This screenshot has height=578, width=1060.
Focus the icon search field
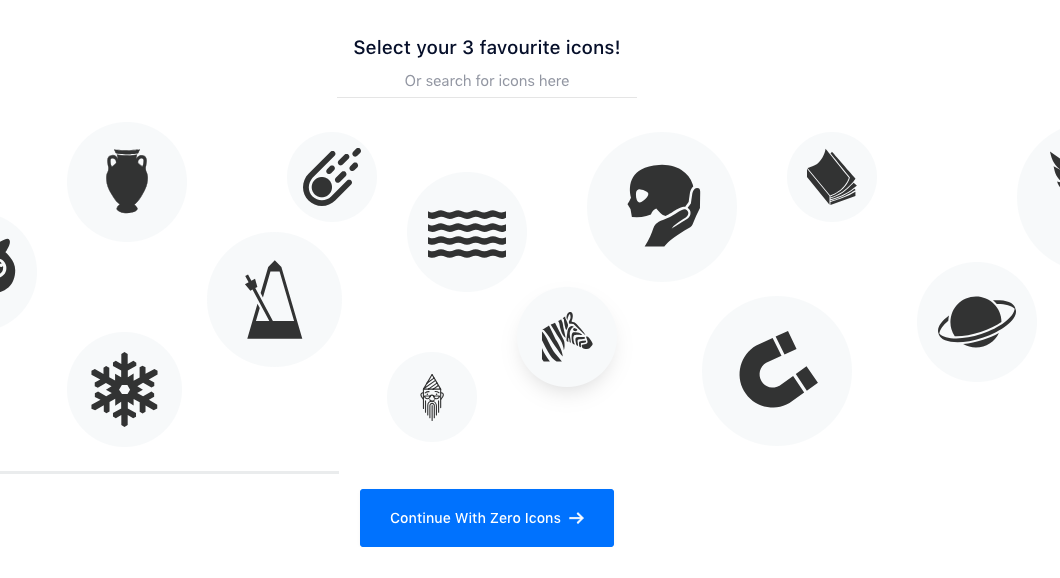click(x=487, y=81)
